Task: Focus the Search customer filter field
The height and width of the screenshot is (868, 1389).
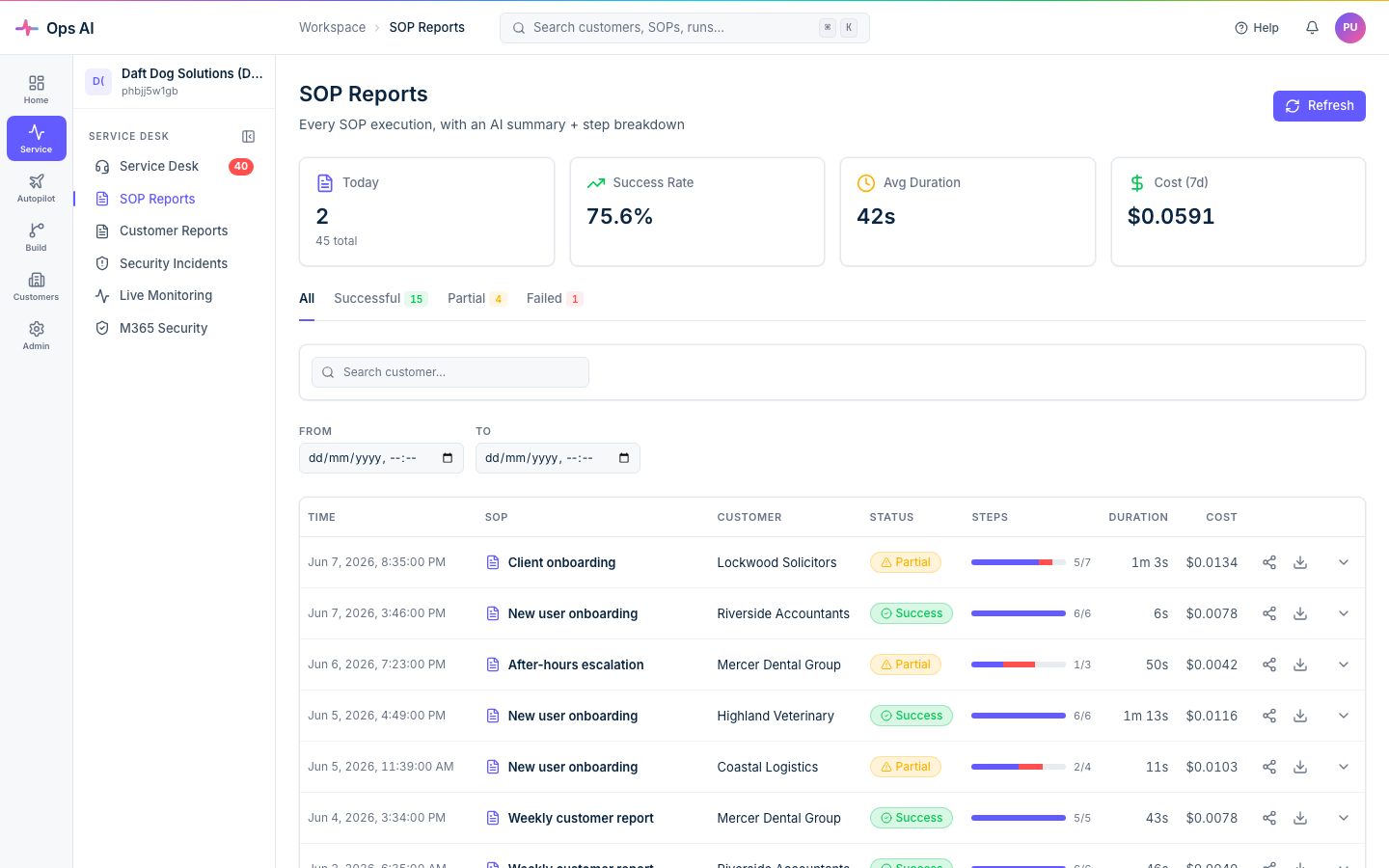Action: click(x=450, y=372)
